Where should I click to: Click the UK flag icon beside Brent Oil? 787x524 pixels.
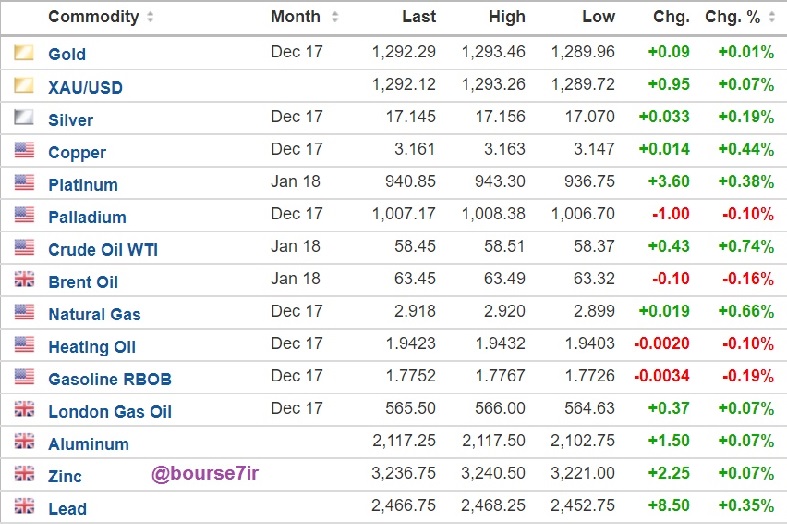24,279
